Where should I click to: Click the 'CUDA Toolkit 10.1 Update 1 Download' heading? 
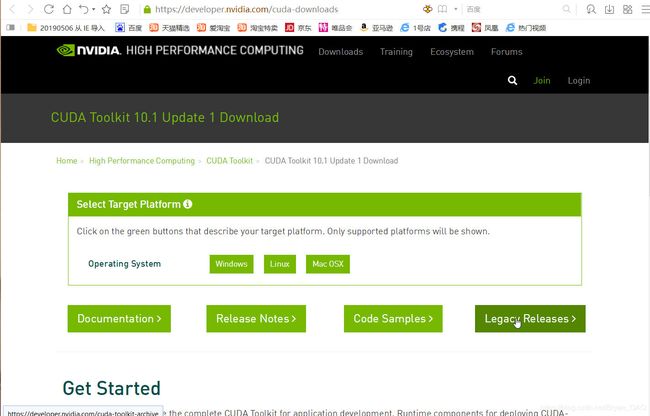[165, 118]
